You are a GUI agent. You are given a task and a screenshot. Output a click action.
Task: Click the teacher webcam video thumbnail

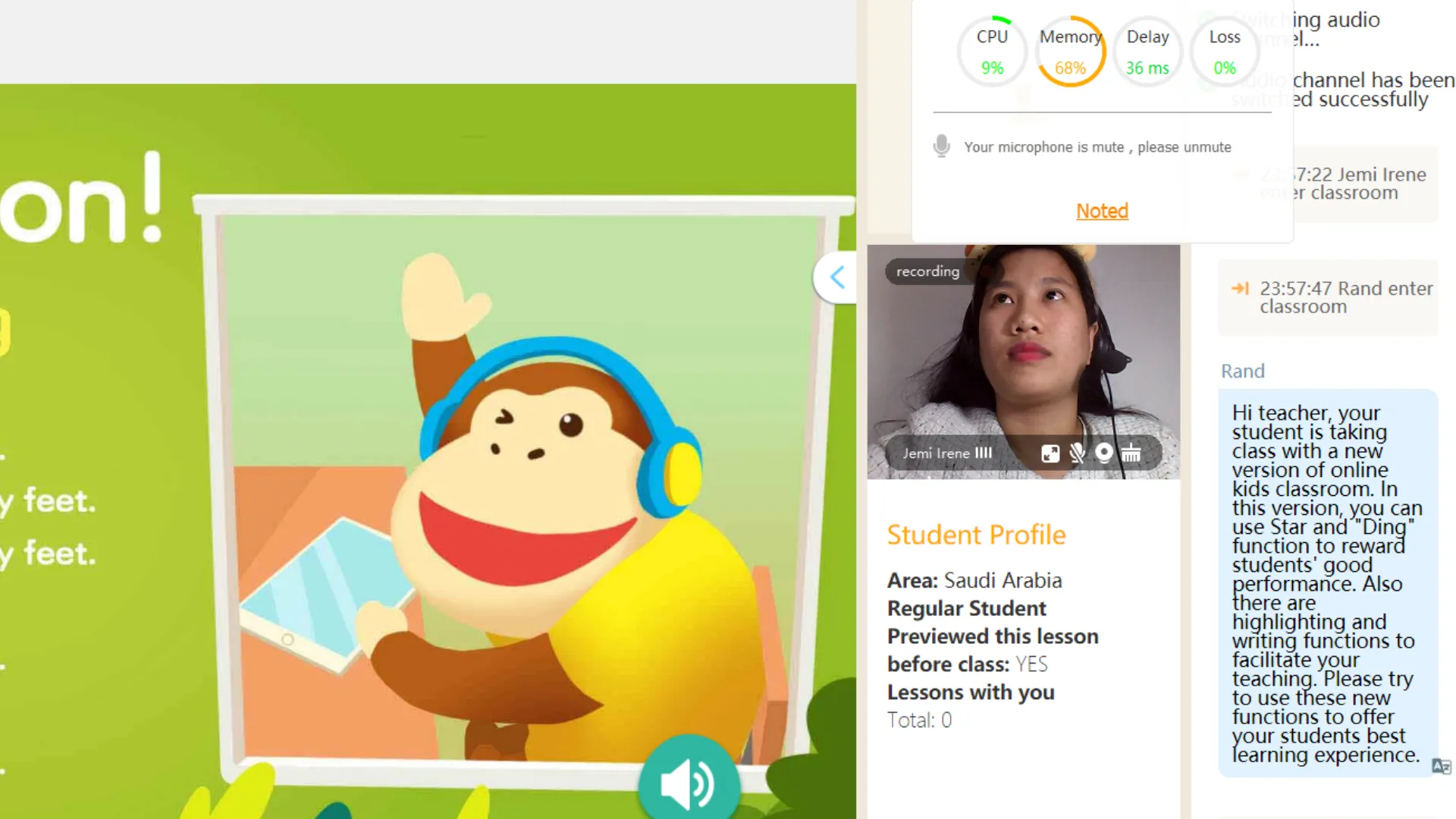[x=1024, y=362]
